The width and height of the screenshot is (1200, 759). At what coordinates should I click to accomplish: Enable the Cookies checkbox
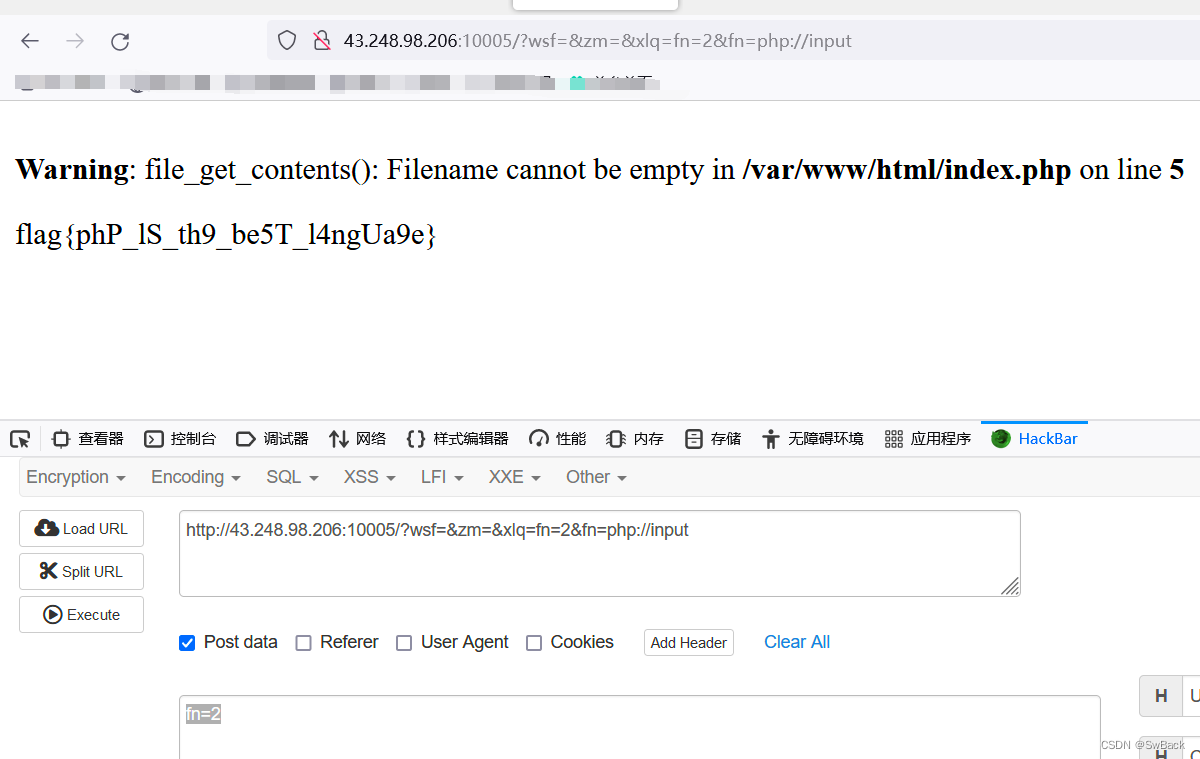(534, 643)
